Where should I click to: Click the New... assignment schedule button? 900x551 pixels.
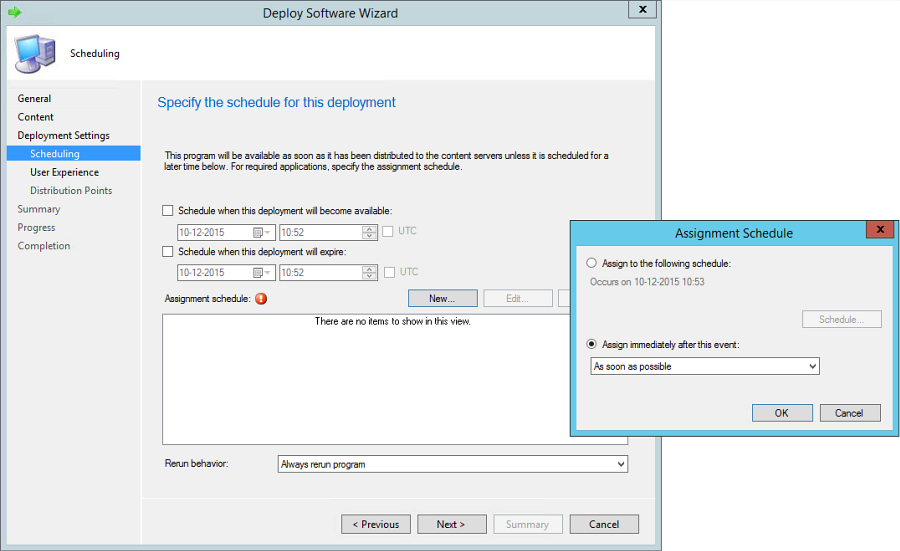(442, 298)
